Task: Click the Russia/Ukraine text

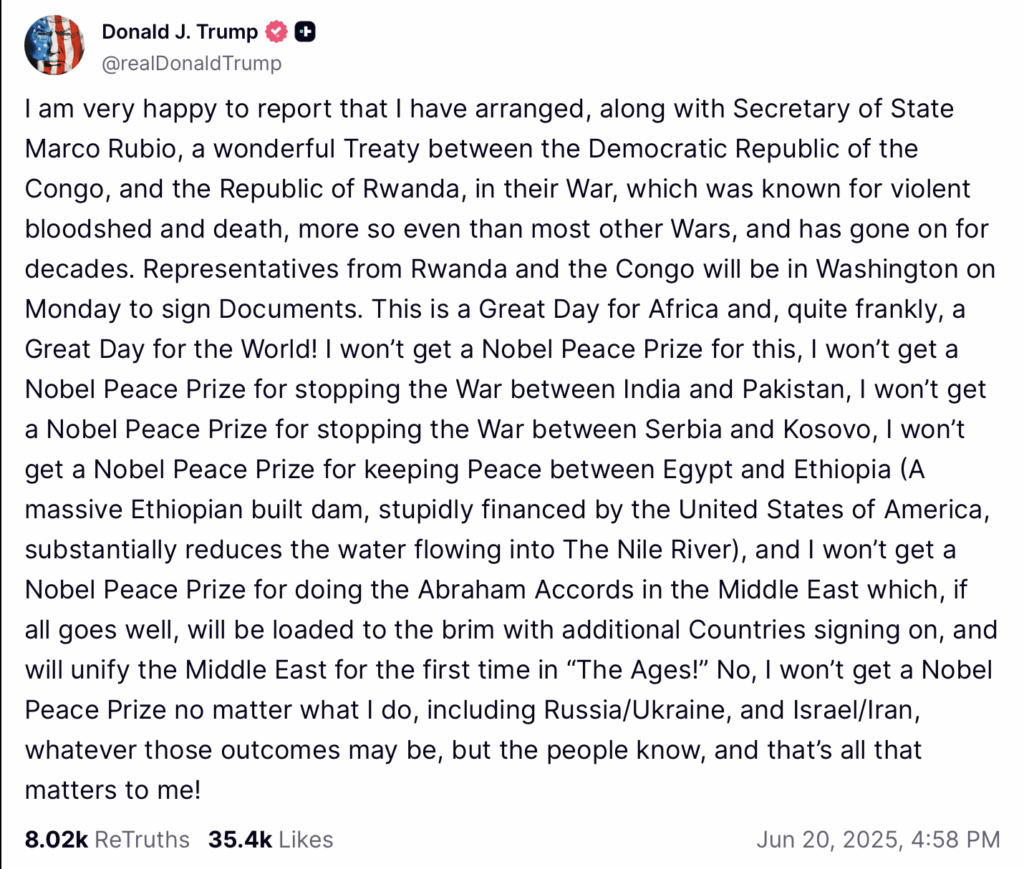Action: (x=635, y=710)
